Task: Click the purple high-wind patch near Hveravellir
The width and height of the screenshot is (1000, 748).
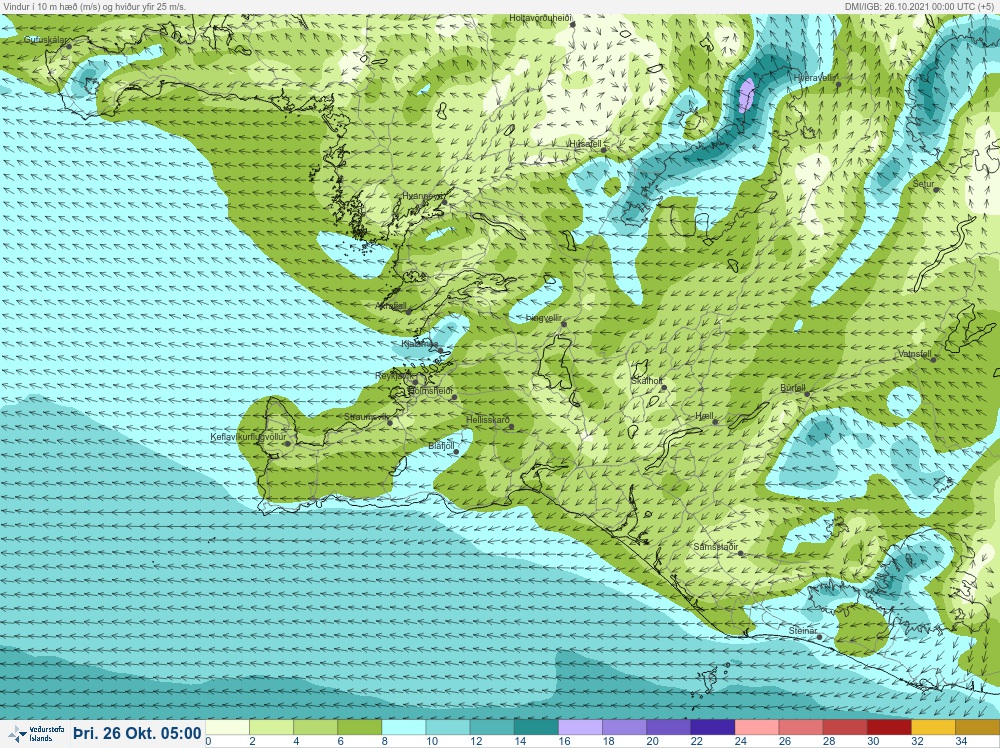Action: (746, 95)
